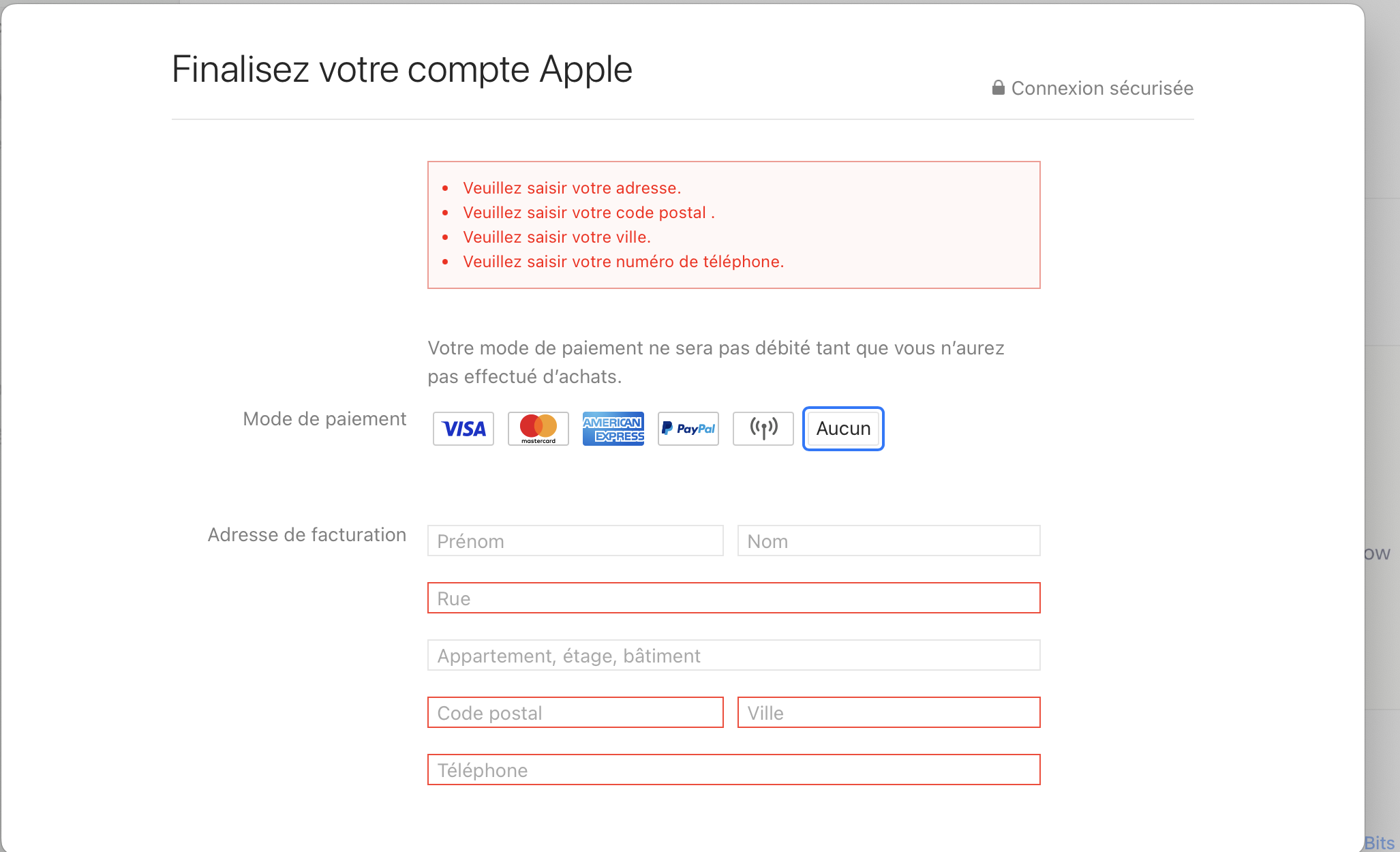Click the Code postal field
The height and width of the screenshot is (852, 1400).
[x=575, y=713]
